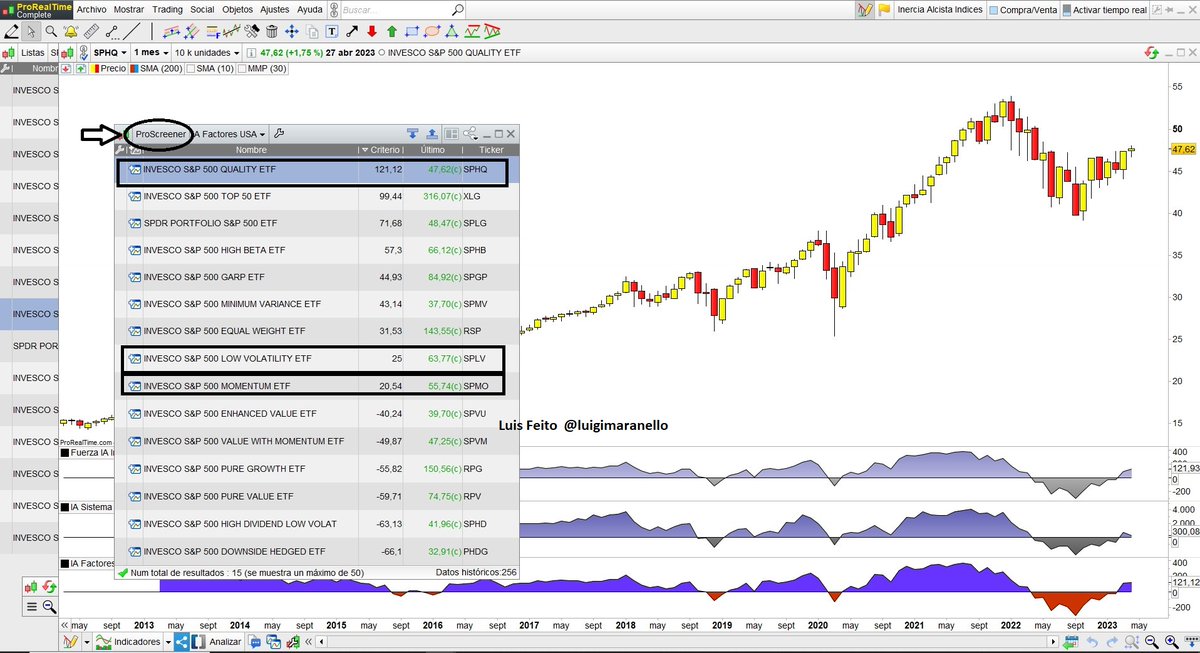Viewport: 1200px width, 653px height.
Task: Toggle IA Sistema indicator square
Action: click(x=66, y=508)
